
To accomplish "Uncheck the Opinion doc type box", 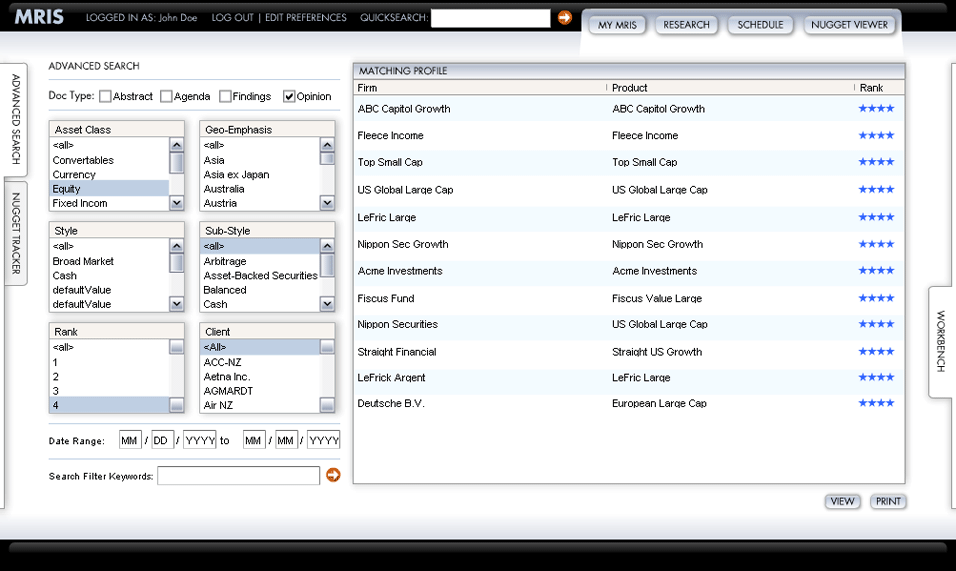I will click(x=289, y=96).
